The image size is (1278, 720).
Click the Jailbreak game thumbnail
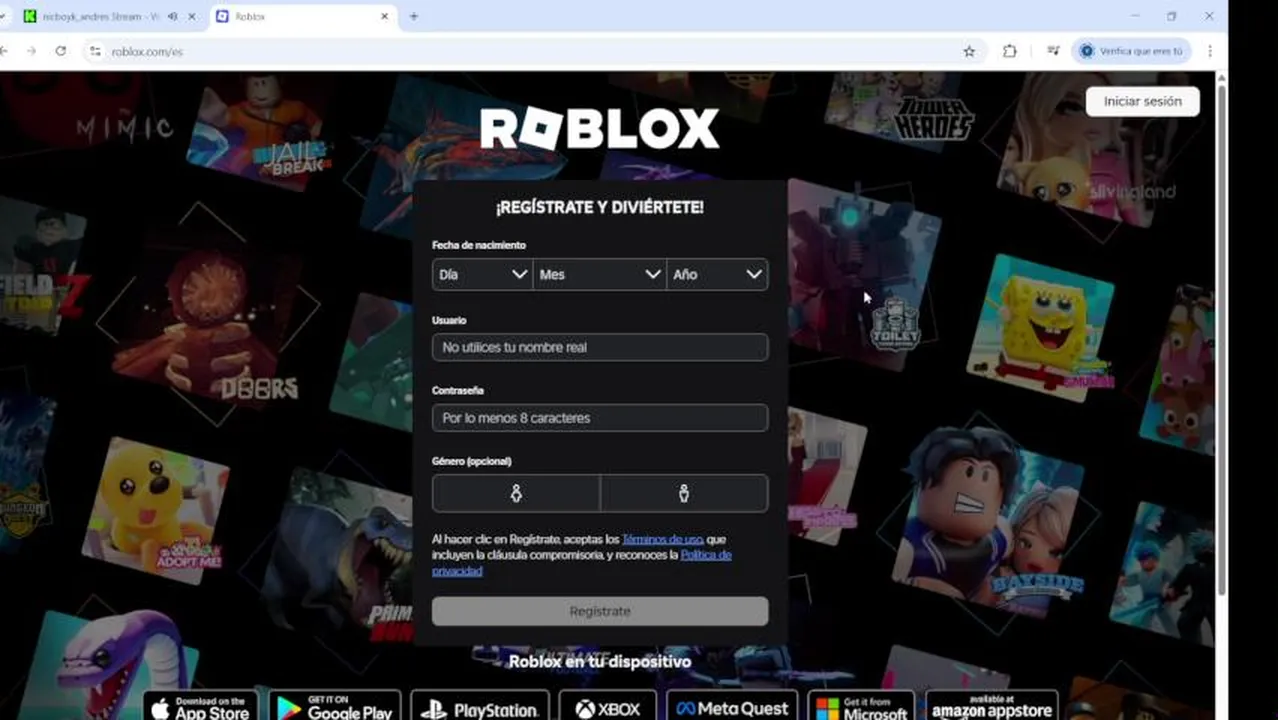click(x=260, y=130)
